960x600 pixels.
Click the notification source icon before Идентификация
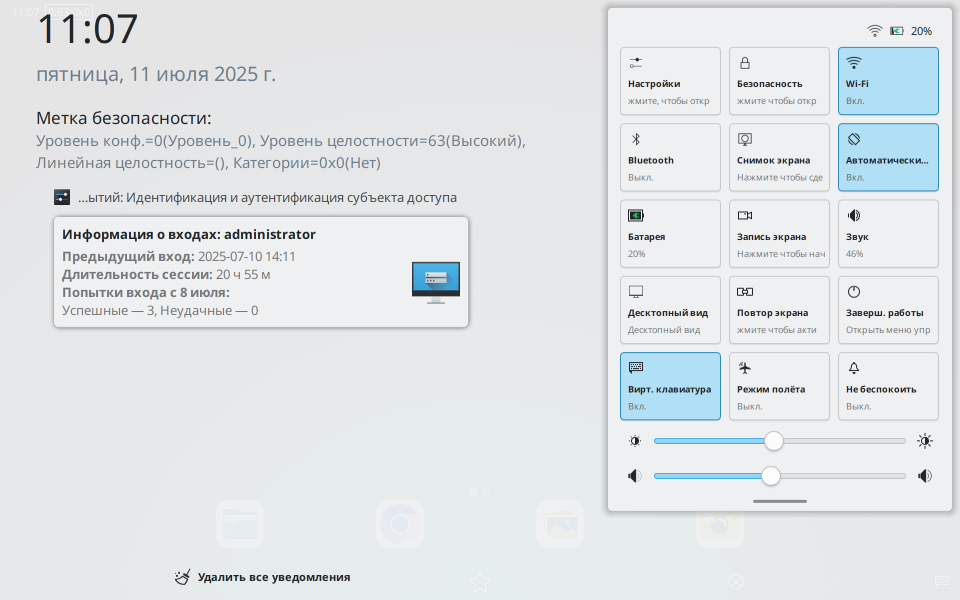click(x=62, y=197)
